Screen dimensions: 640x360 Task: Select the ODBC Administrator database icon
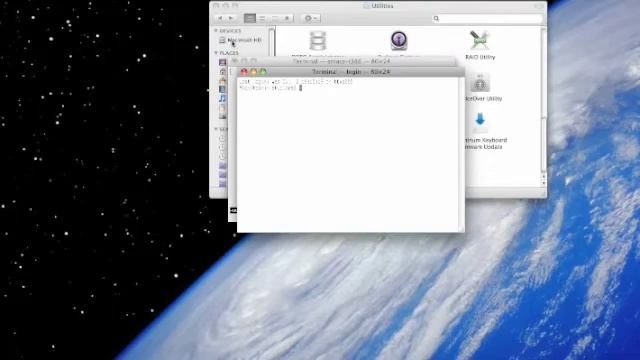(318, 41)
